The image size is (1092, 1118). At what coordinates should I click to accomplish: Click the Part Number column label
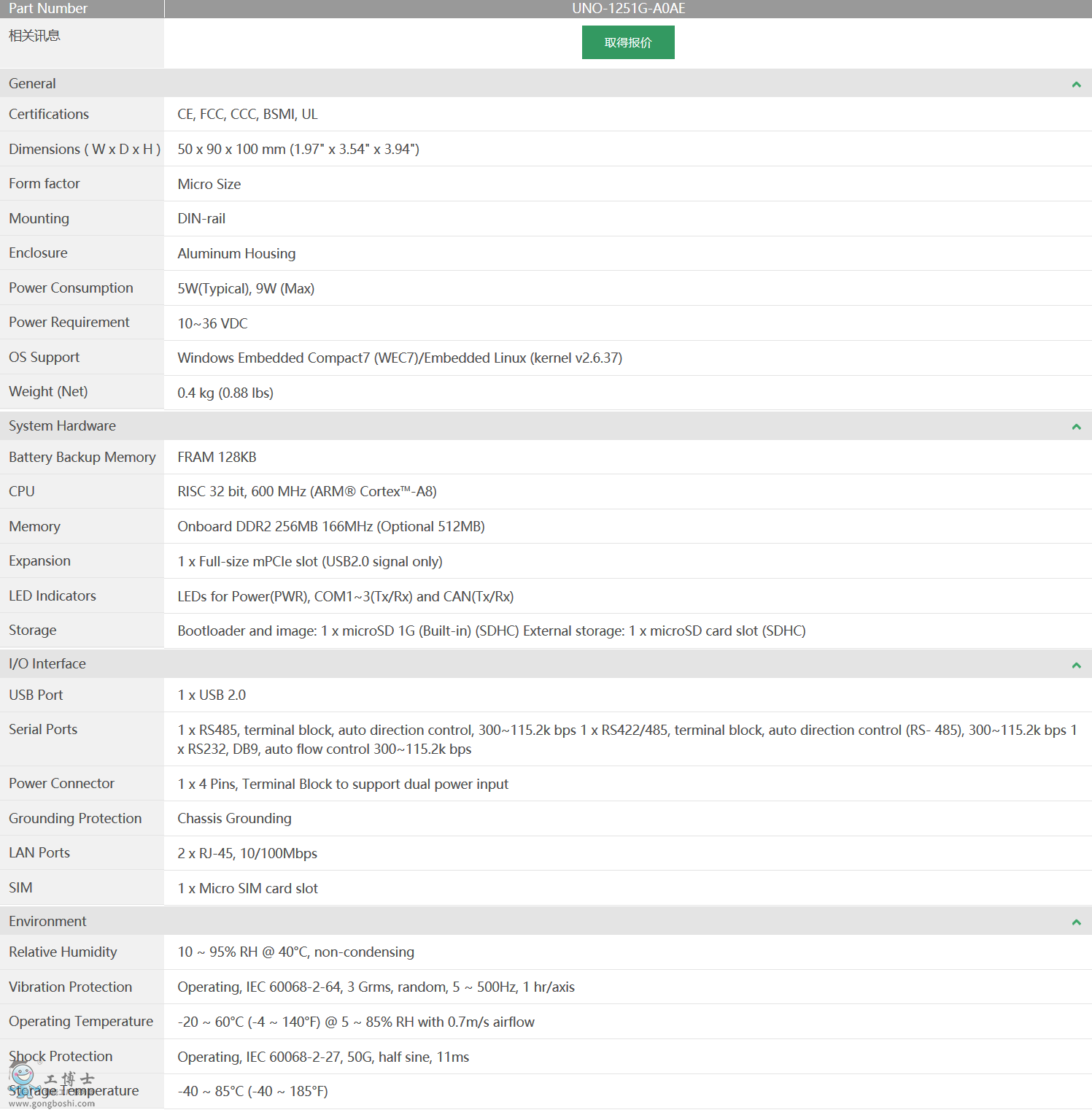48,9
